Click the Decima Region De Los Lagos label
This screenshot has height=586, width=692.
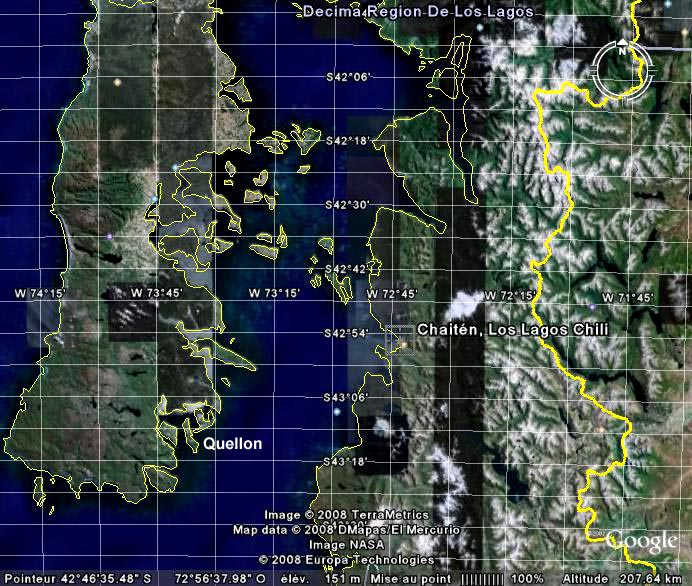(417, 12)
